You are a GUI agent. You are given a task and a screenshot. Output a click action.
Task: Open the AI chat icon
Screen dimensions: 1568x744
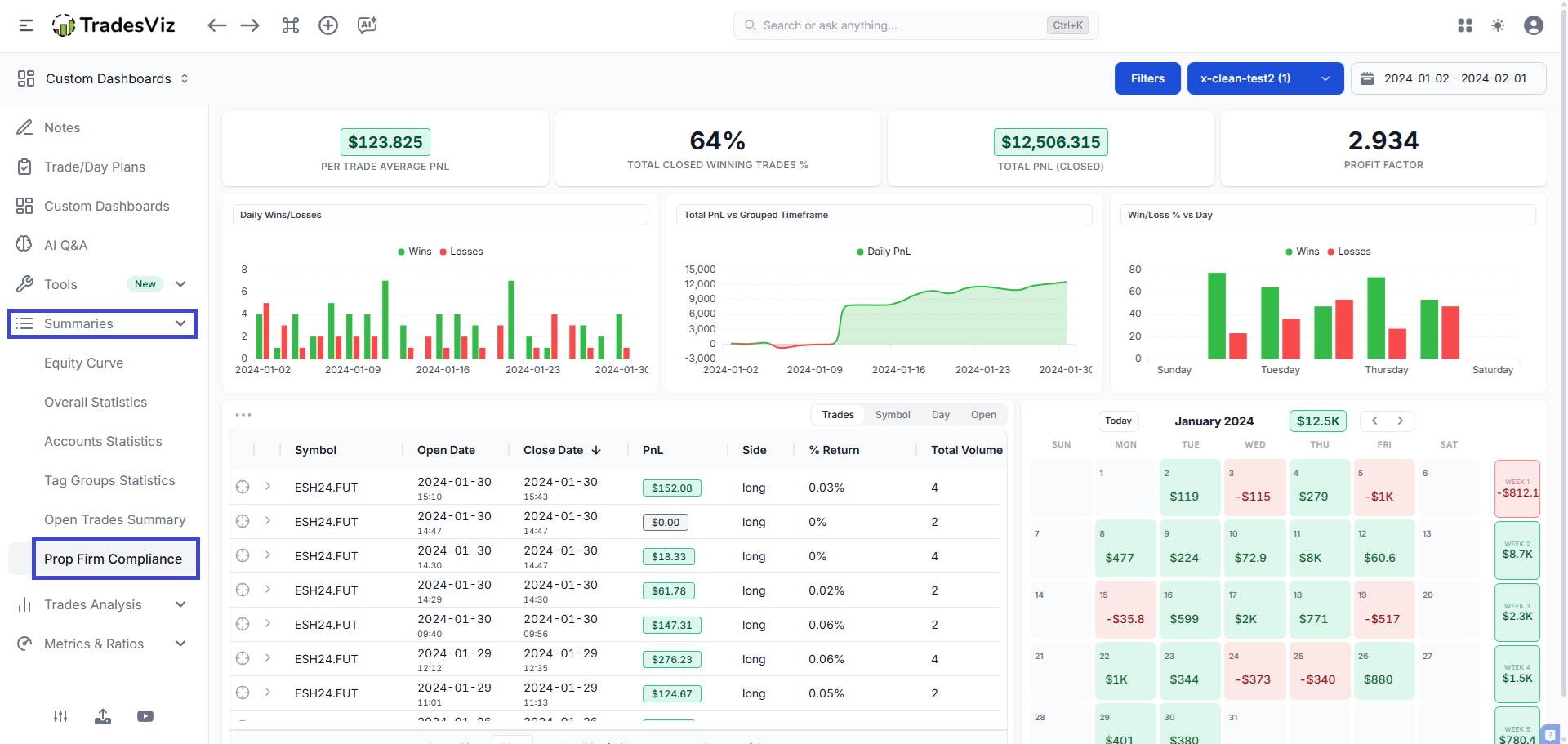(x=367, y=25)
